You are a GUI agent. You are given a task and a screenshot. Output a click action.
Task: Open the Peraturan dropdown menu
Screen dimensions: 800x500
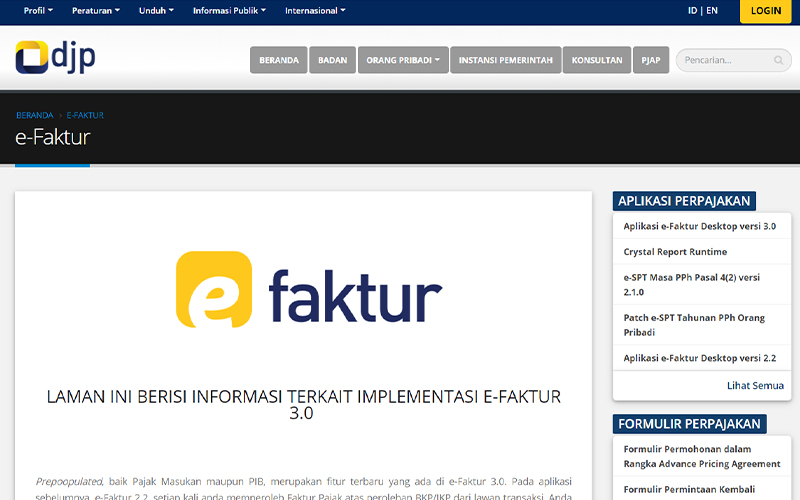pyautogui.click(x=96, y=11)
